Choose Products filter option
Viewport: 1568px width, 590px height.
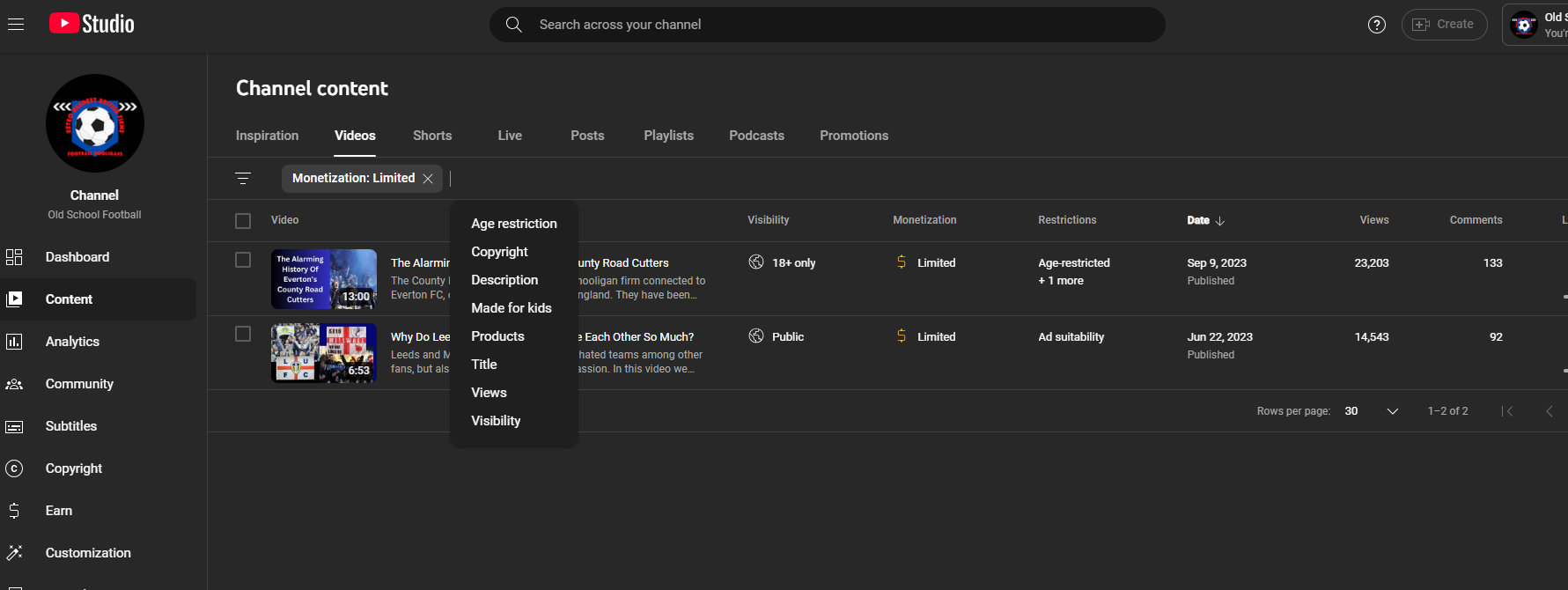pyautogui.click(x=514, y=336)
